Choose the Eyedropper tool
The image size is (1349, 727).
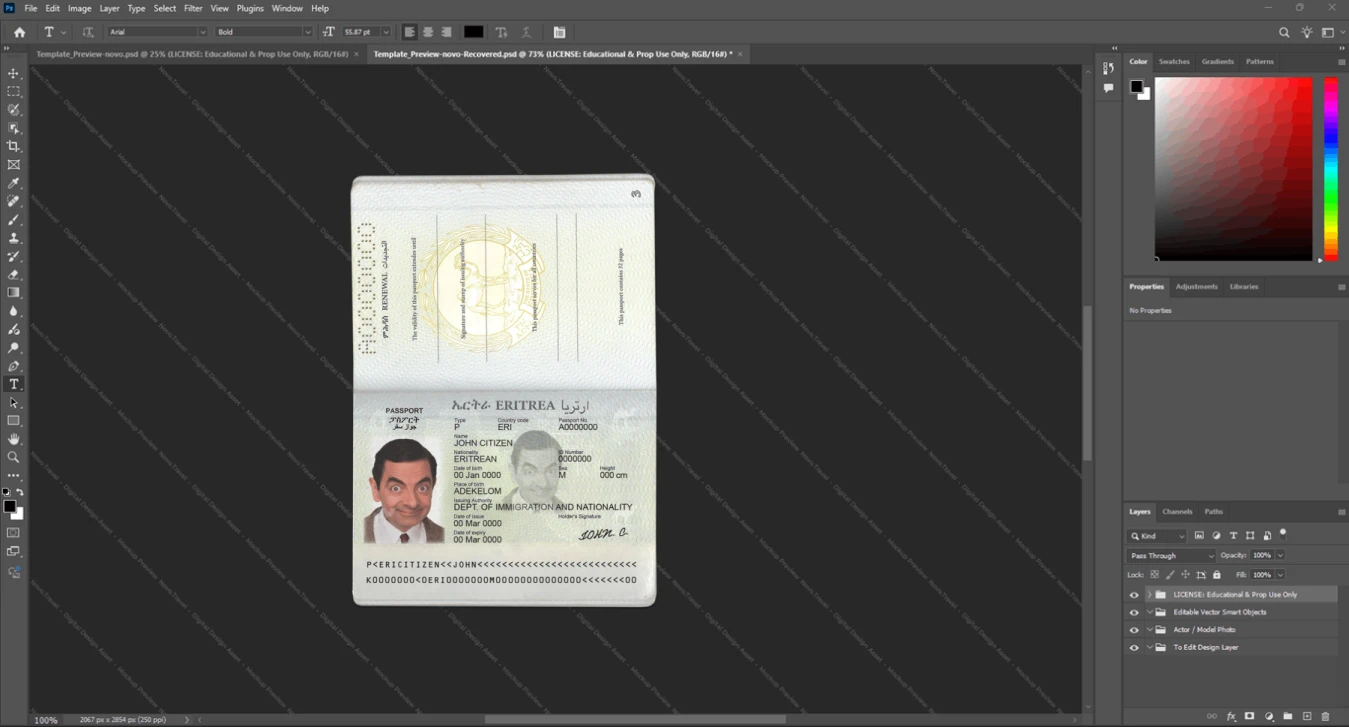click(14, 183)
